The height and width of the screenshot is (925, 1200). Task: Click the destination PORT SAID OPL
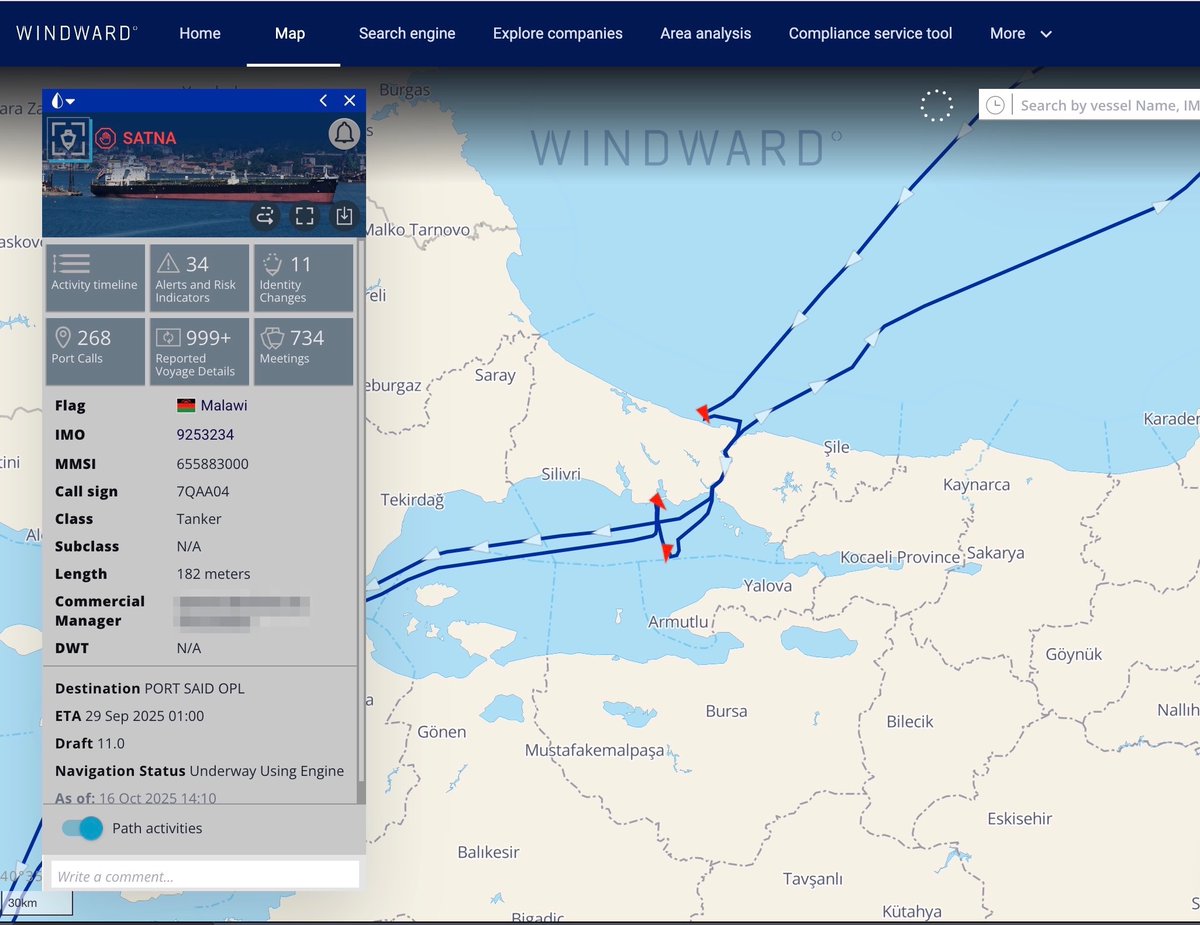click(194, 689)
